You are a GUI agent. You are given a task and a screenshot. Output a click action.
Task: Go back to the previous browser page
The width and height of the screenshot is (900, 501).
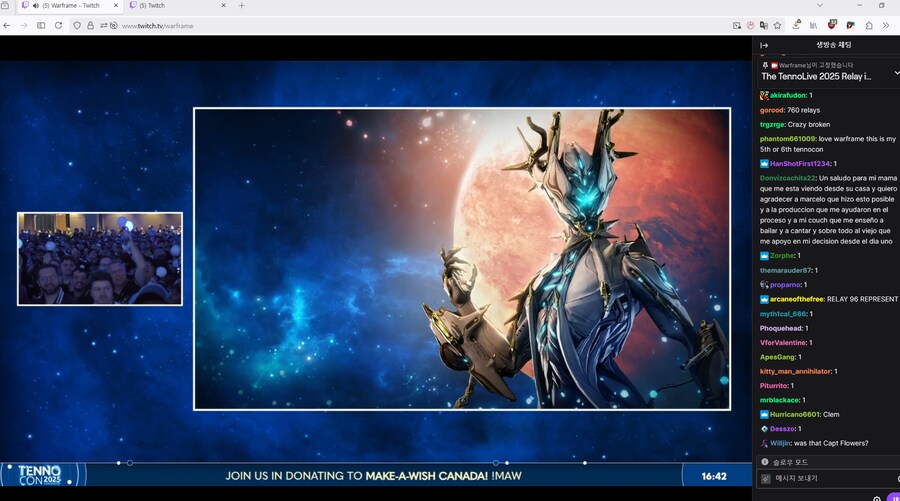pyautogui.click(x=7, y=25)
